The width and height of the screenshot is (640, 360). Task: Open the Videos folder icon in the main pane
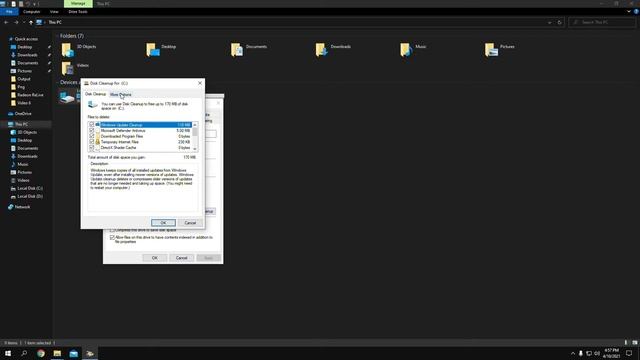click(x=67, y=68)
